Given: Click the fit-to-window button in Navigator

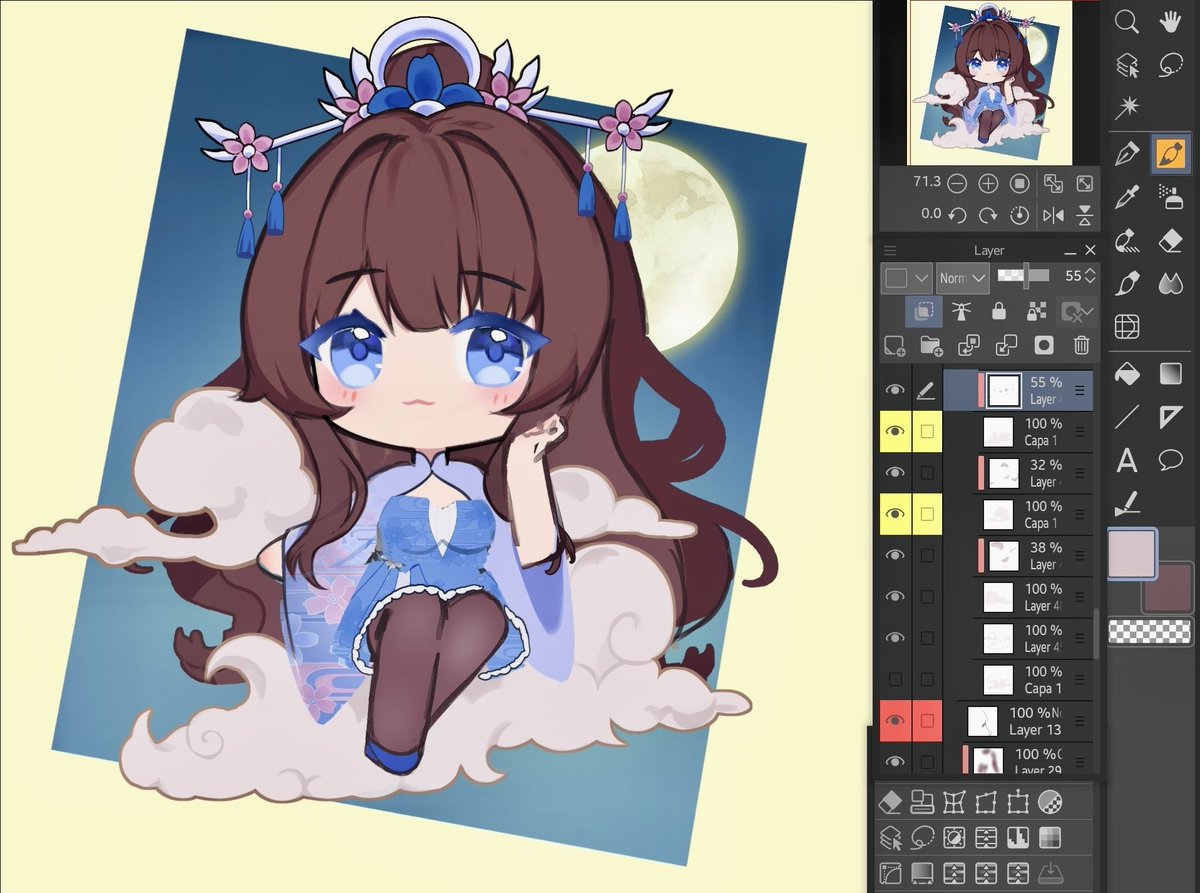Looking at the screenshot, I should pos(1084,183).
